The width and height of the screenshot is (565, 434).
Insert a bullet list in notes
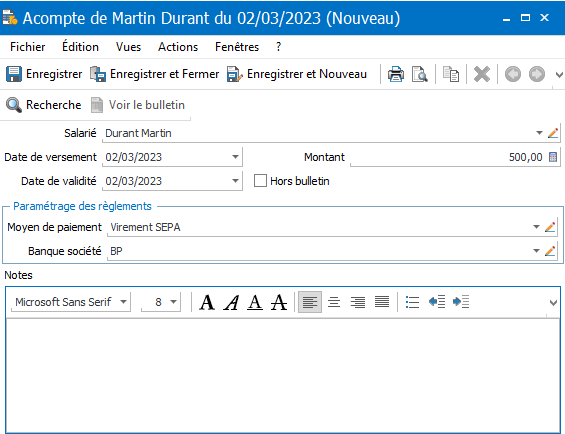(x=412, y=302)
